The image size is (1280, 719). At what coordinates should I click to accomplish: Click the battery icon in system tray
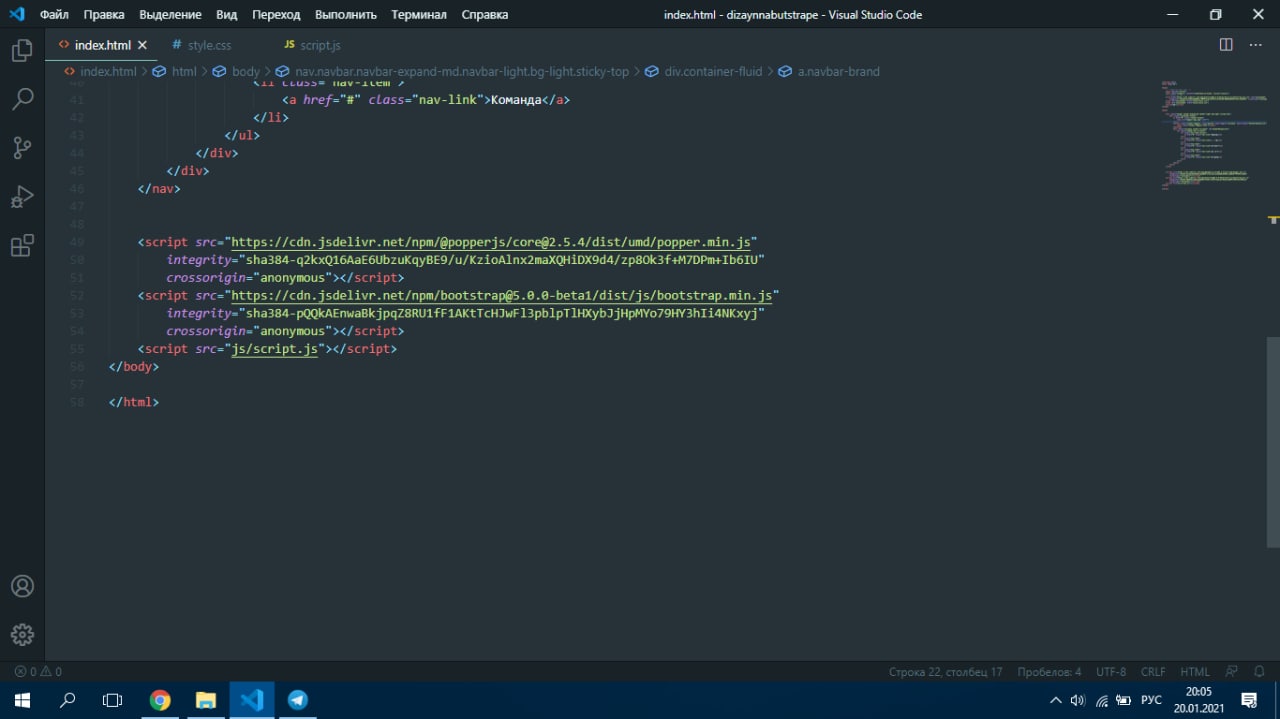[1124, 700]
